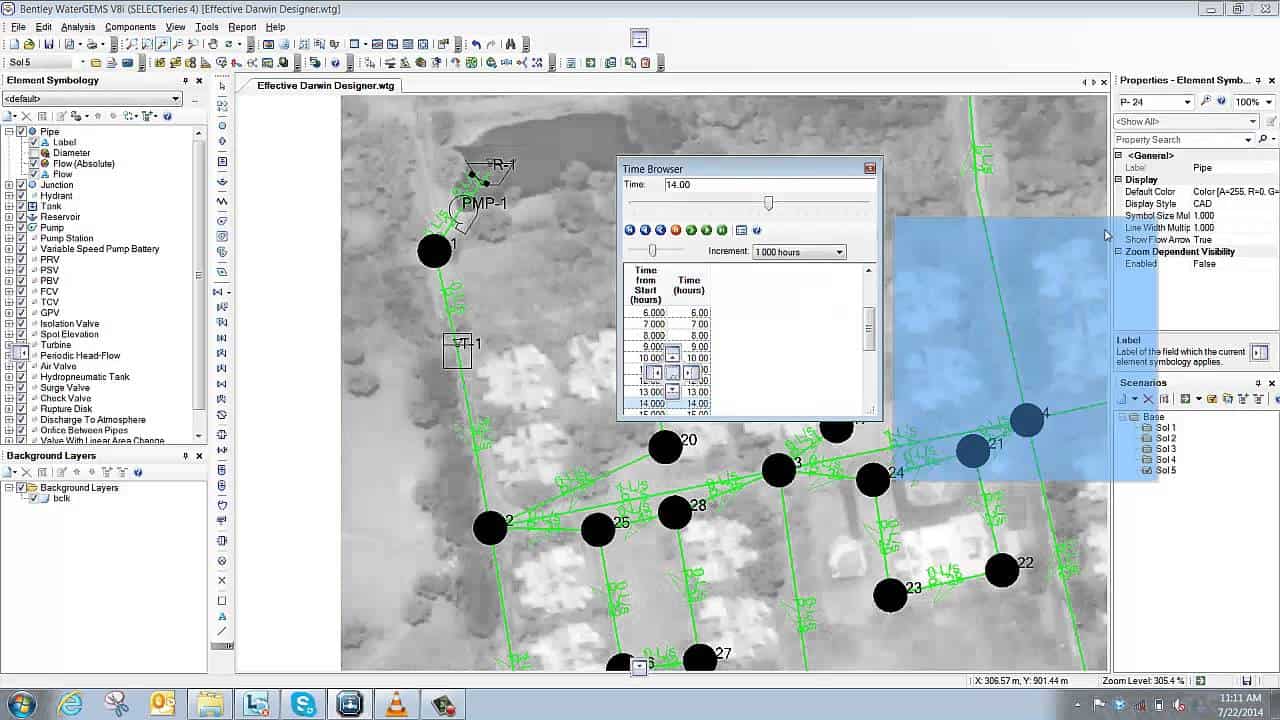
Task: Toggle the Isolation Valve checkbox
Action: pos(21,324)
